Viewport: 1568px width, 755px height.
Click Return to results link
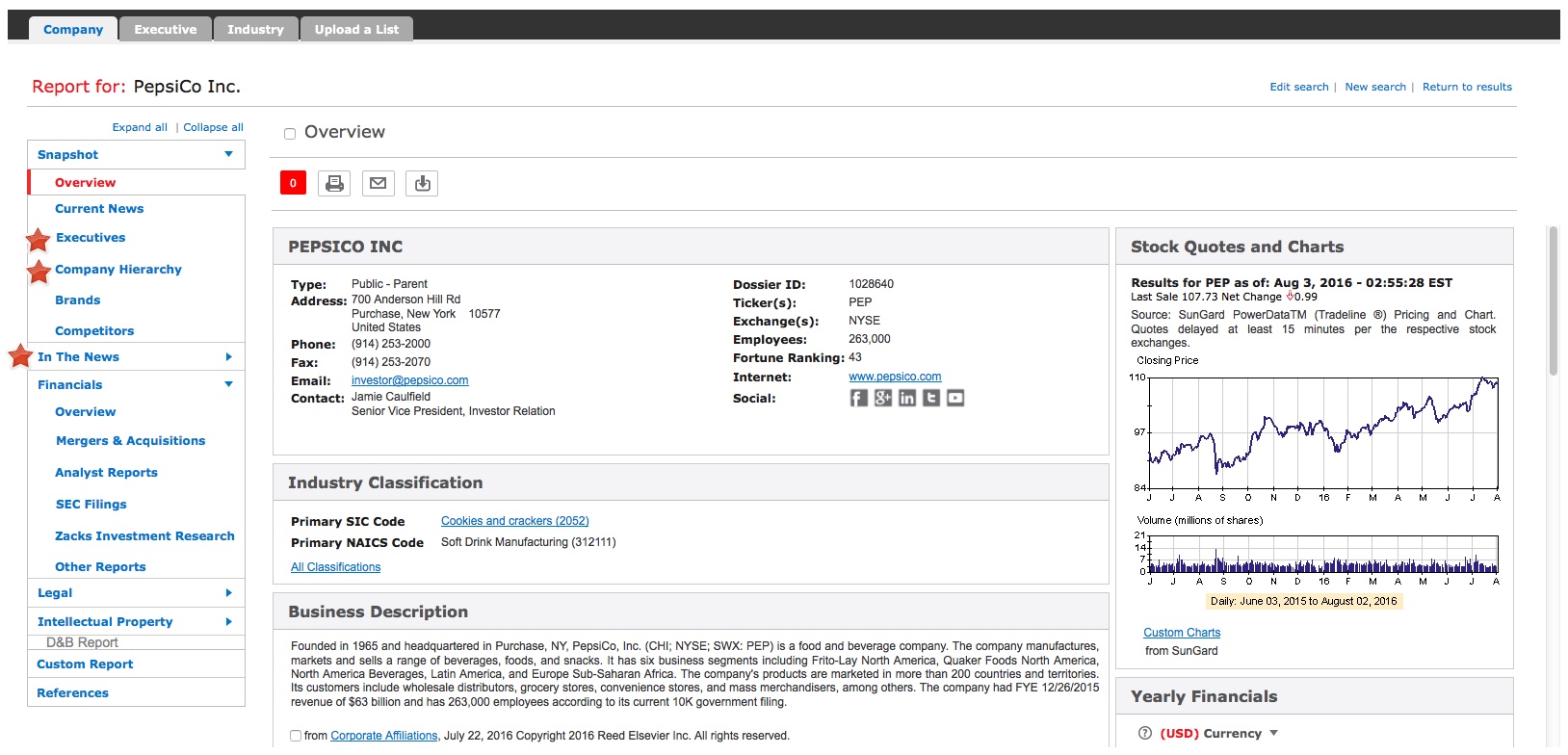1467,87
